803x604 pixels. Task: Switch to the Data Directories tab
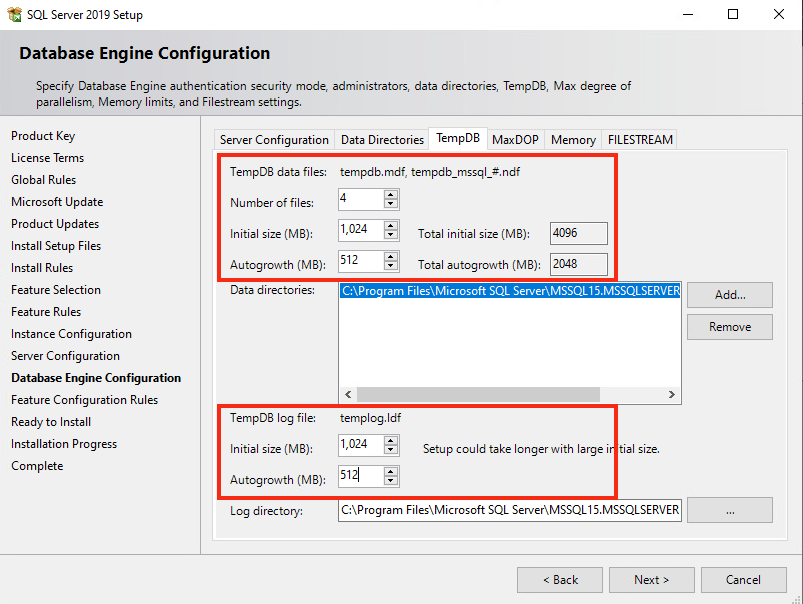tap(382, 140)
